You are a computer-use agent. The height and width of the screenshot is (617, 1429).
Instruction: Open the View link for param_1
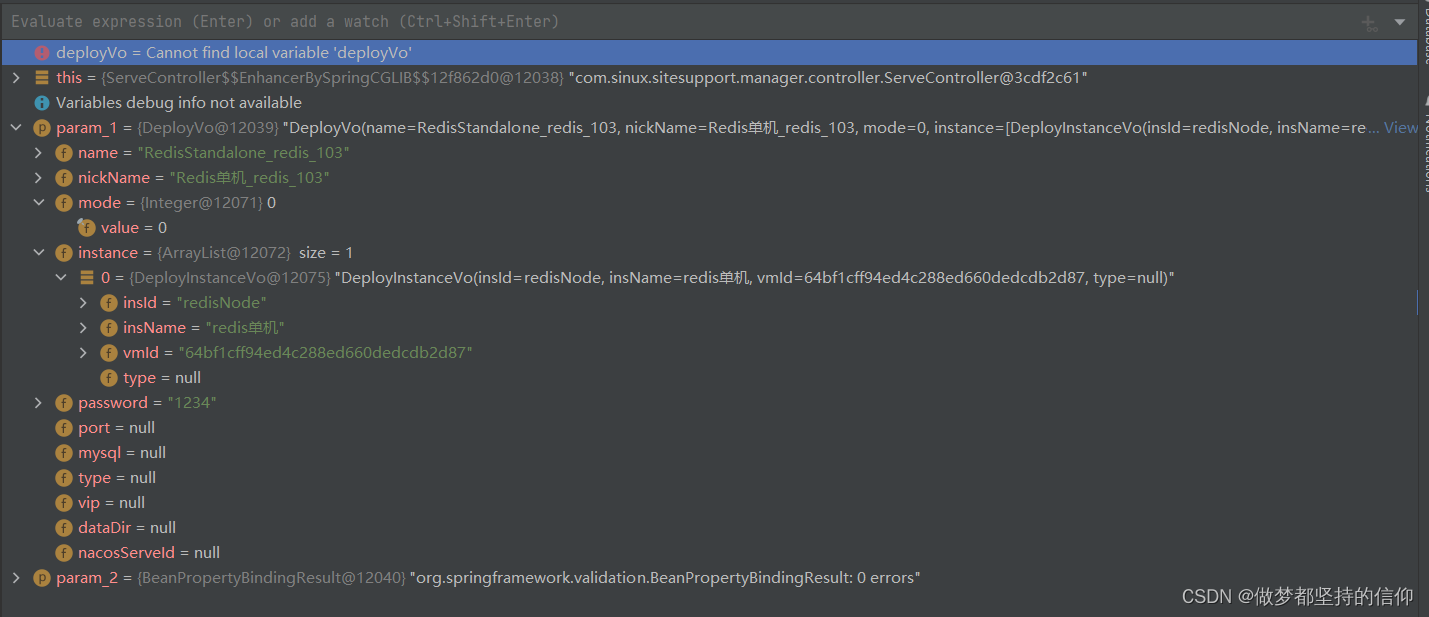[x=1400, y=128]
